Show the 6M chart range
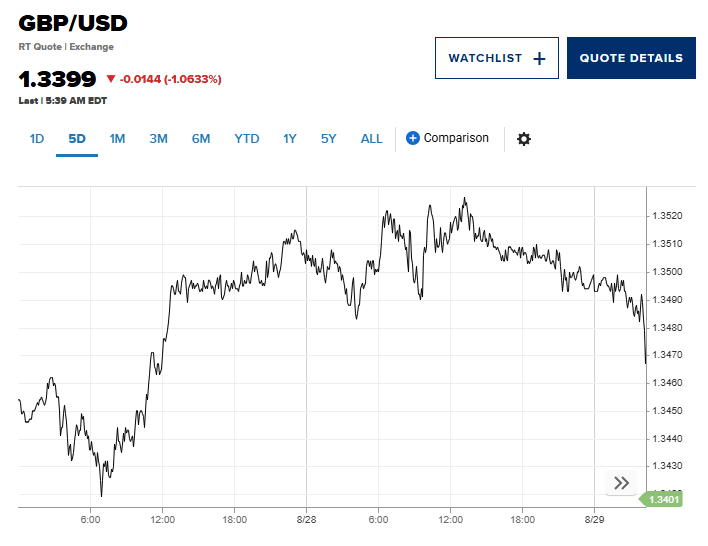Image resolution: width=708 pixels, height=546 pixels. coord(201,139)
